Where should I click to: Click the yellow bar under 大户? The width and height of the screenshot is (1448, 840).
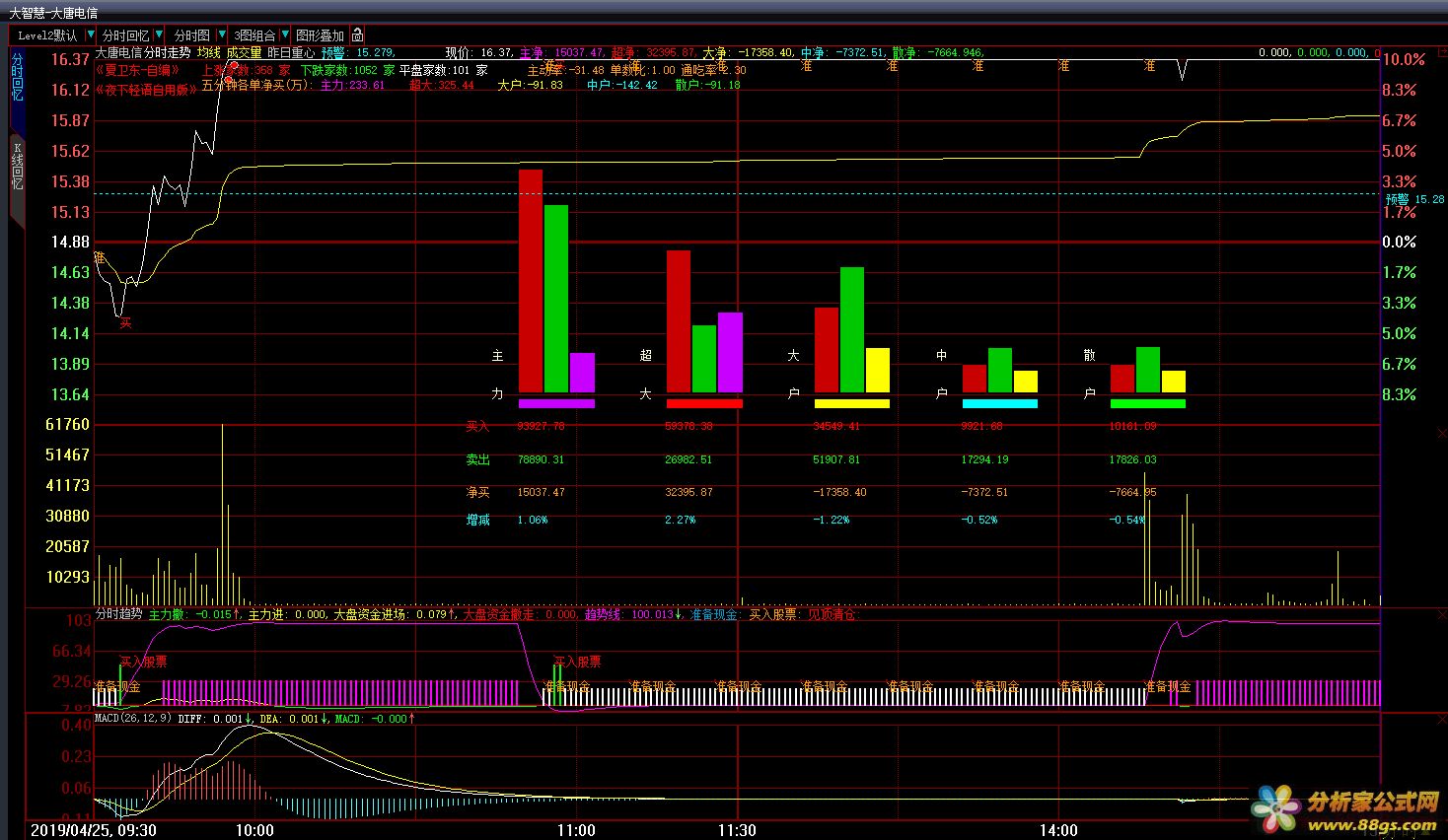pos(852,403)
